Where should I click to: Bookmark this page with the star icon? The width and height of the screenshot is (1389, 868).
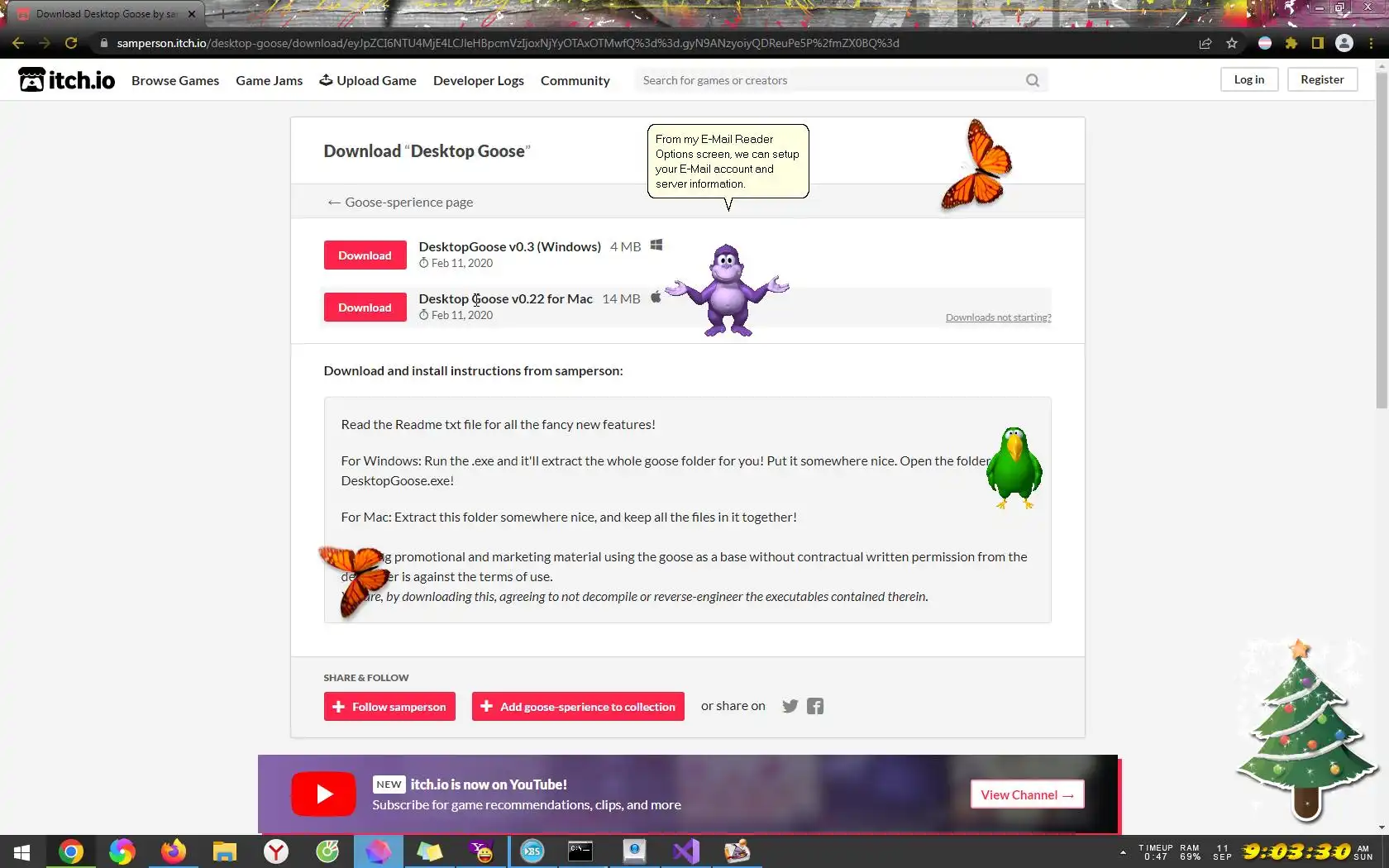[x=1232, y=43]
